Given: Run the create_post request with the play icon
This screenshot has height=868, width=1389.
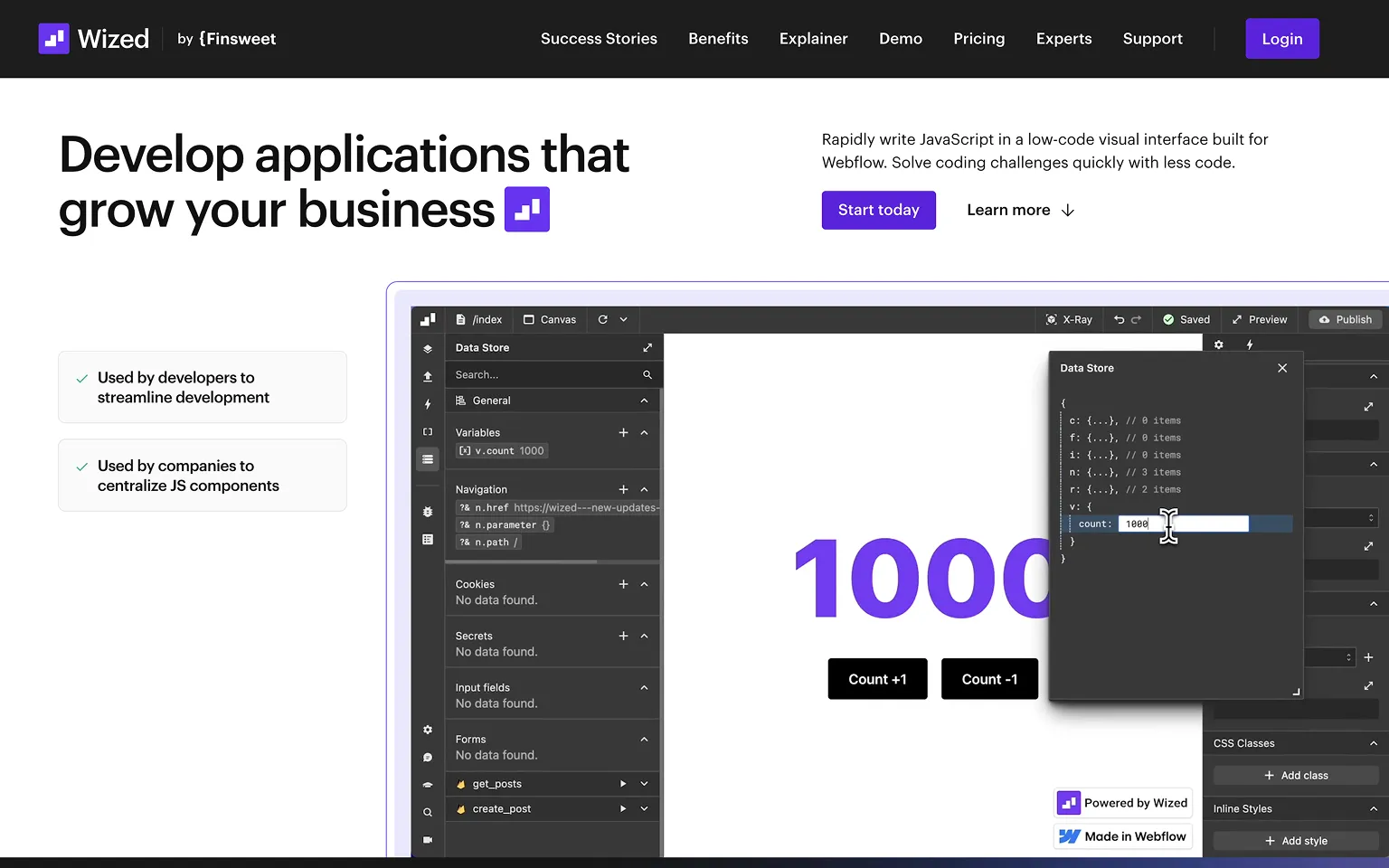Looking at the screenshot, I should (x=623, y=809).
